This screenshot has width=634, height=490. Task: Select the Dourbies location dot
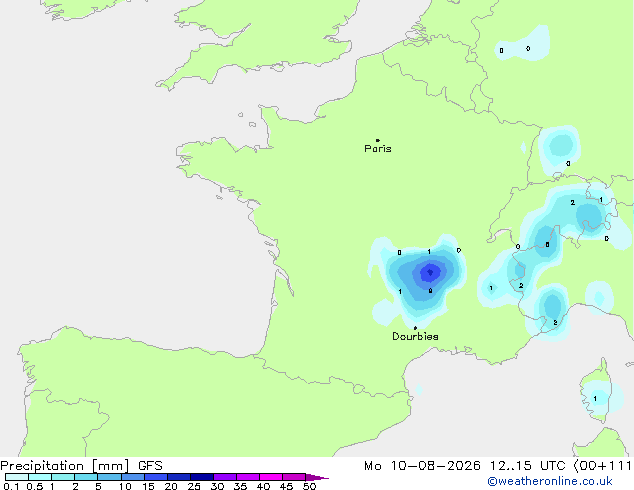(415, 328)
